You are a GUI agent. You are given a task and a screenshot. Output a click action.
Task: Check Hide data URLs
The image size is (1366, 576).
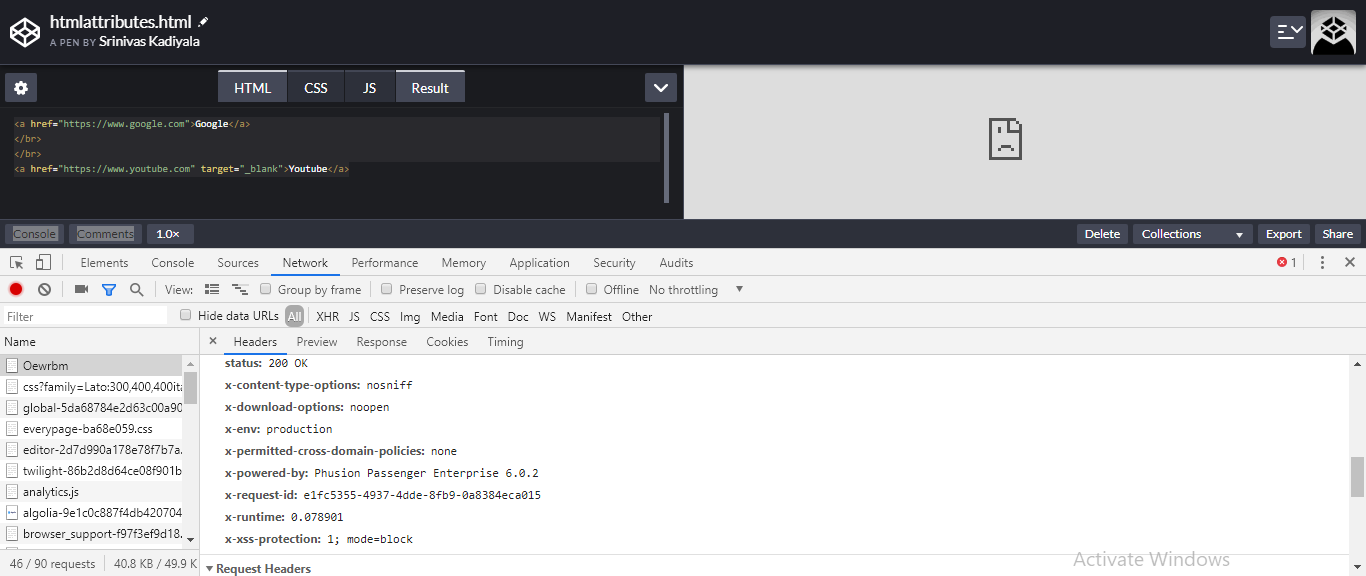point(185,315)
